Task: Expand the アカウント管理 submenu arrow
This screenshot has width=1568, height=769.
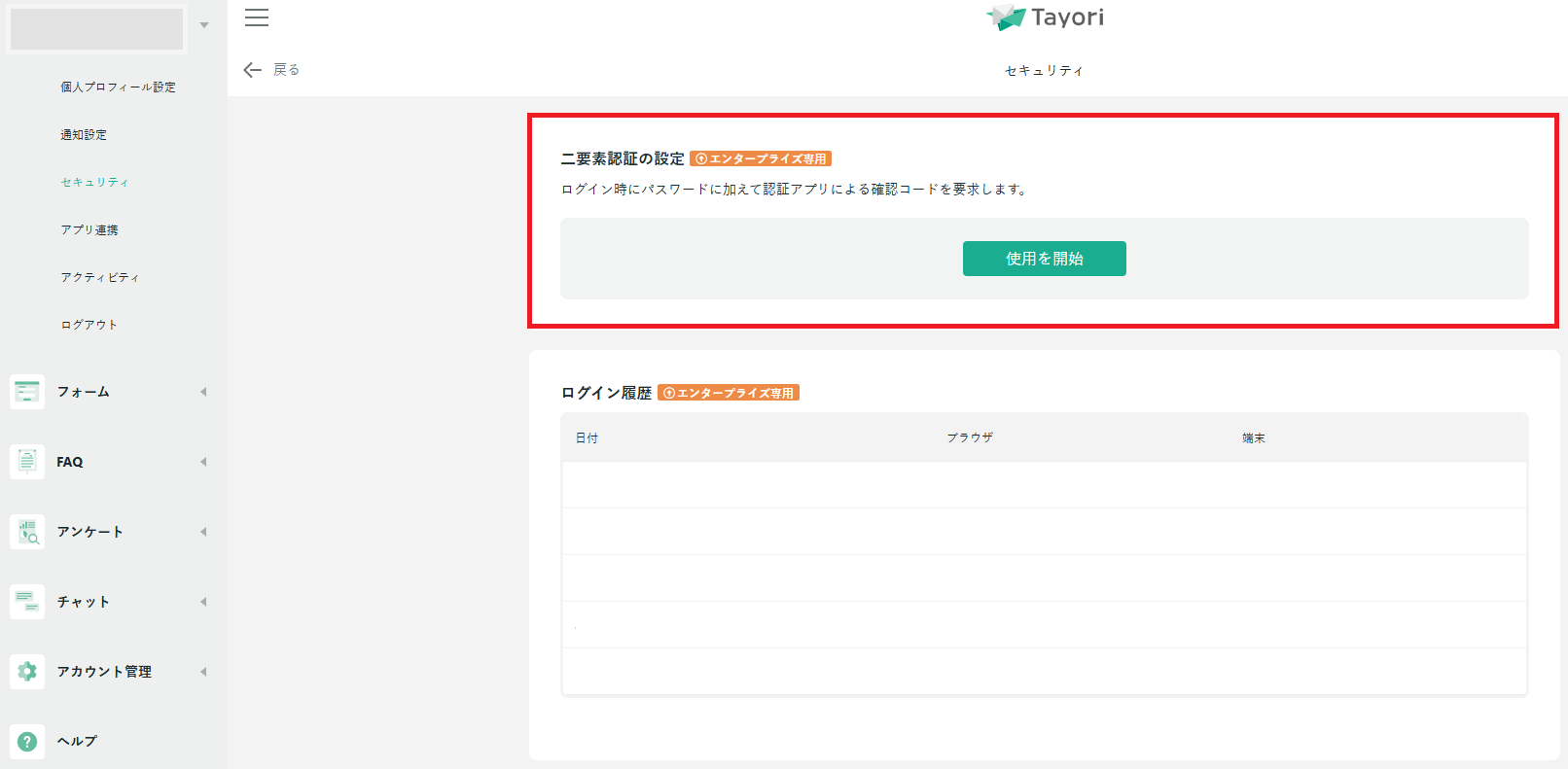Action: (x=203, y=672)
